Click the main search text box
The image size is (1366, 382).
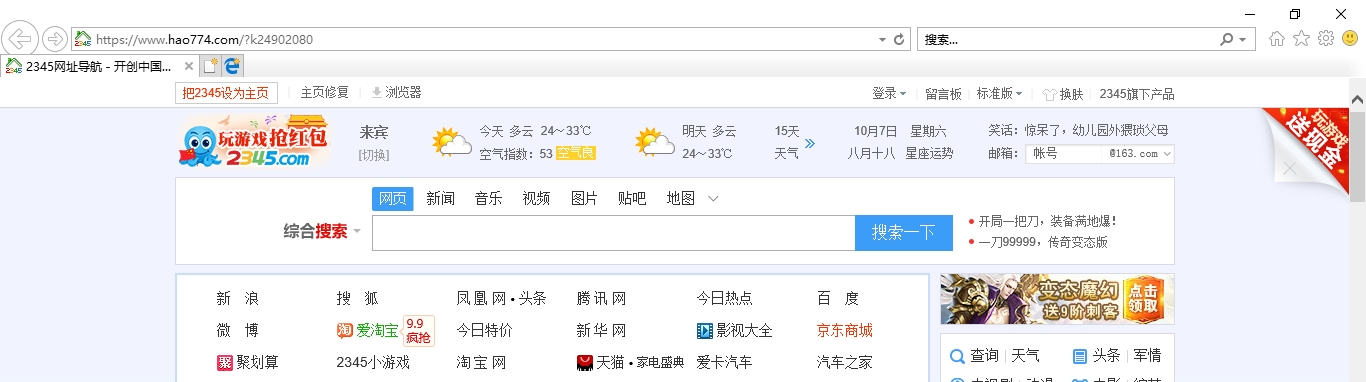(613, 233)
